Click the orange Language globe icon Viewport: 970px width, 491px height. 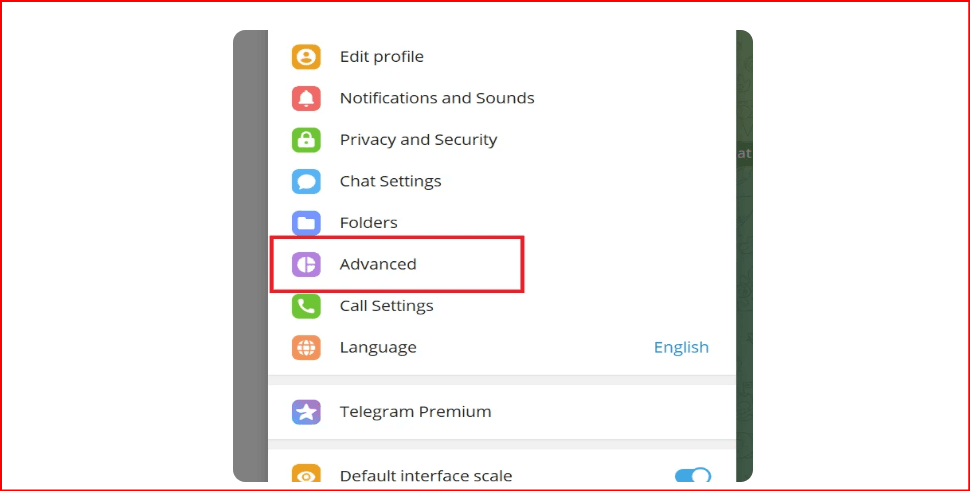click(x=306, y=347)
